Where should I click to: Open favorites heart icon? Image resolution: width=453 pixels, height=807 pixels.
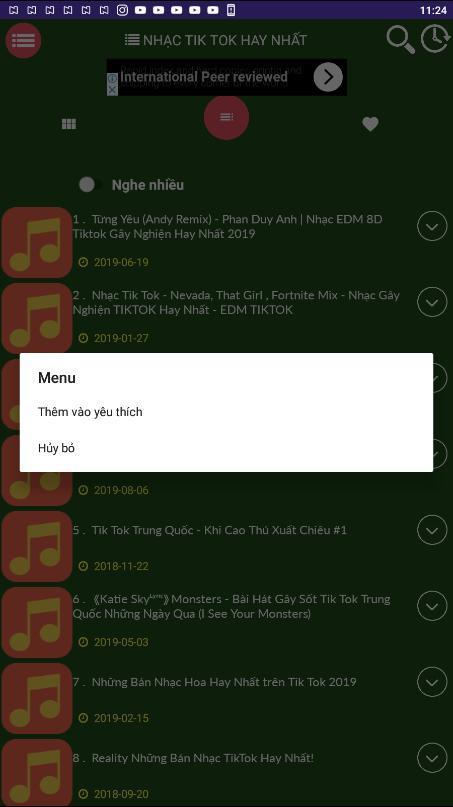(370, 124)
